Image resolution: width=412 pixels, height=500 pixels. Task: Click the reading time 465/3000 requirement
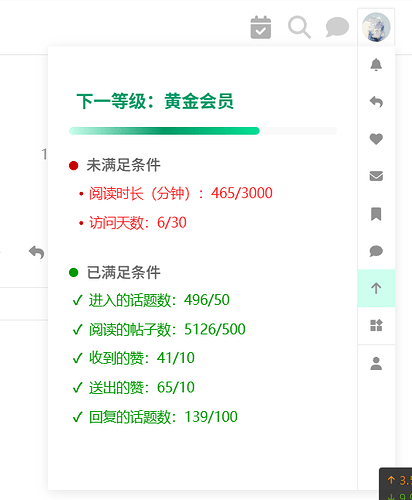pyautogui.click(x=181, y=193)
